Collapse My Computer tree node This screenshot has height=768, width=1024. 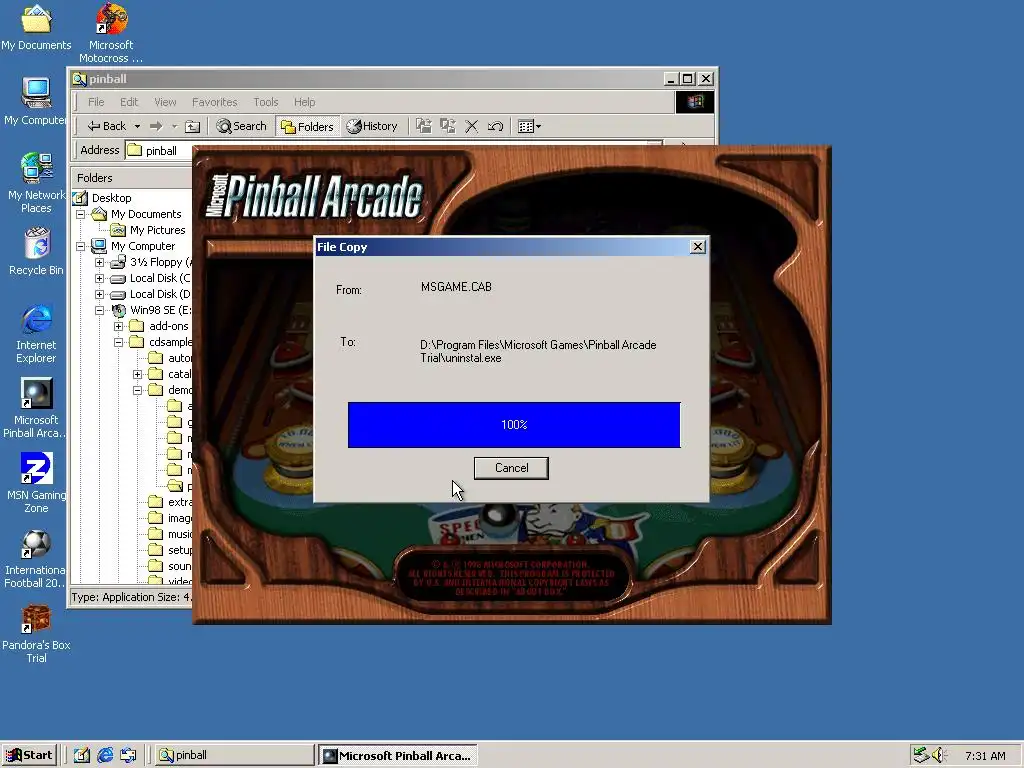[x=81, y=246]
